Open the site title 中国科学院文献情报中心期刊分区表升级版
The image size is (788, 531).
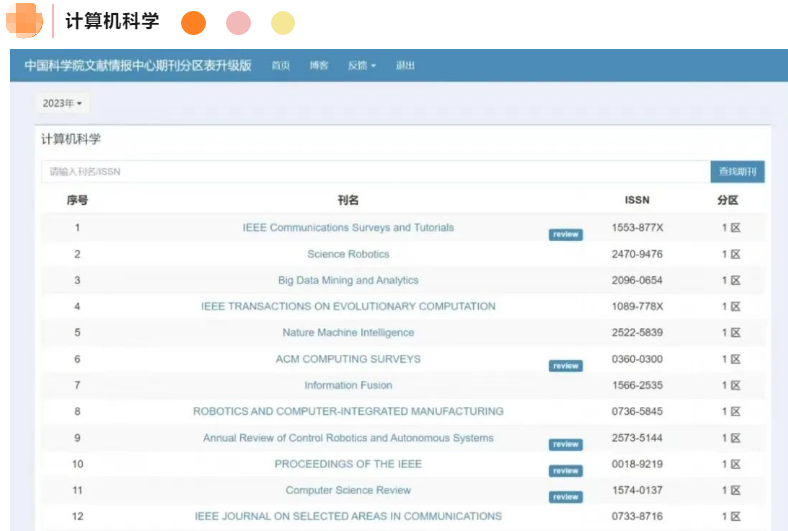138,65
